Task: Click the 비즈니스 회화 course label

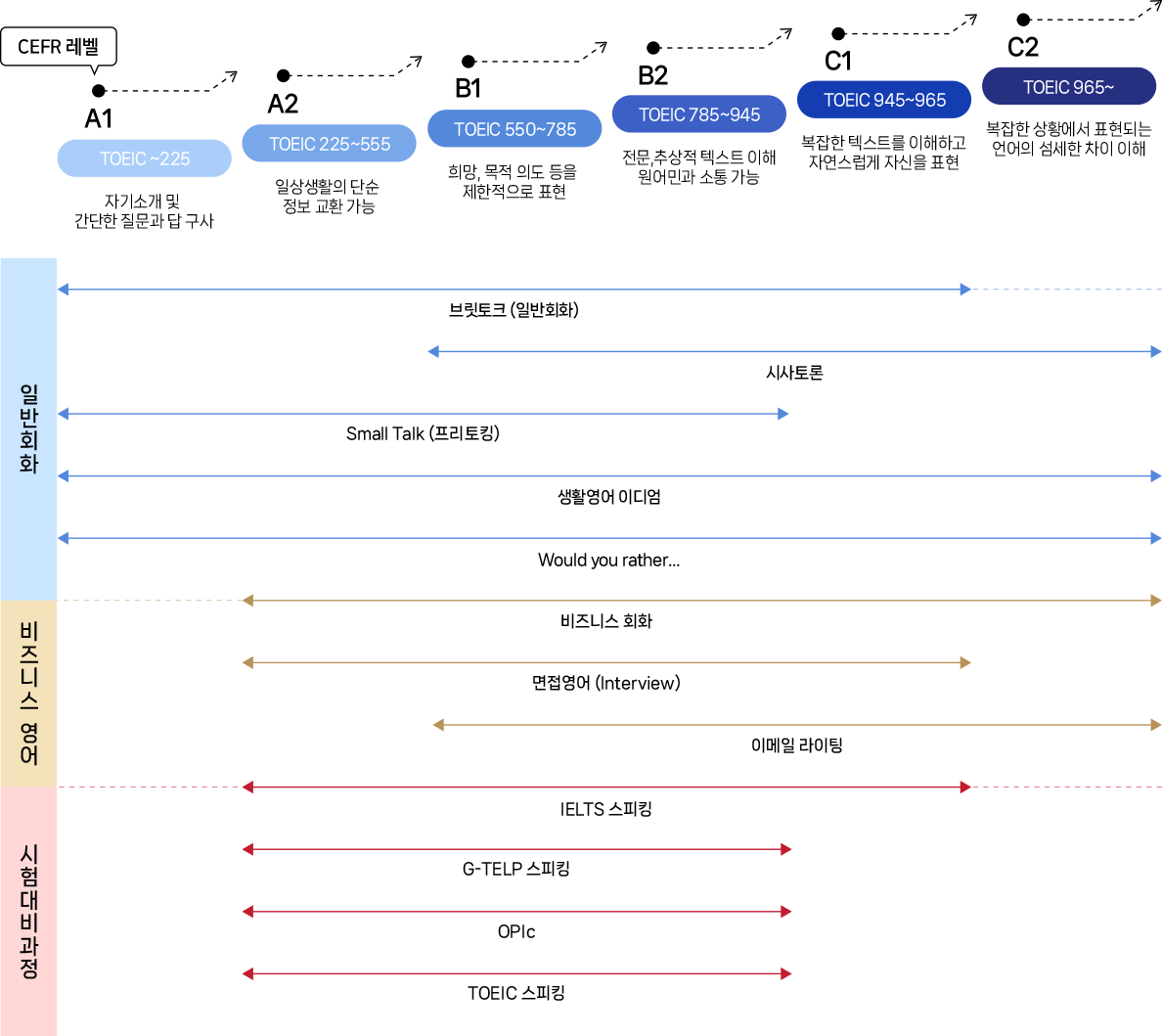Action: point(606,621)
